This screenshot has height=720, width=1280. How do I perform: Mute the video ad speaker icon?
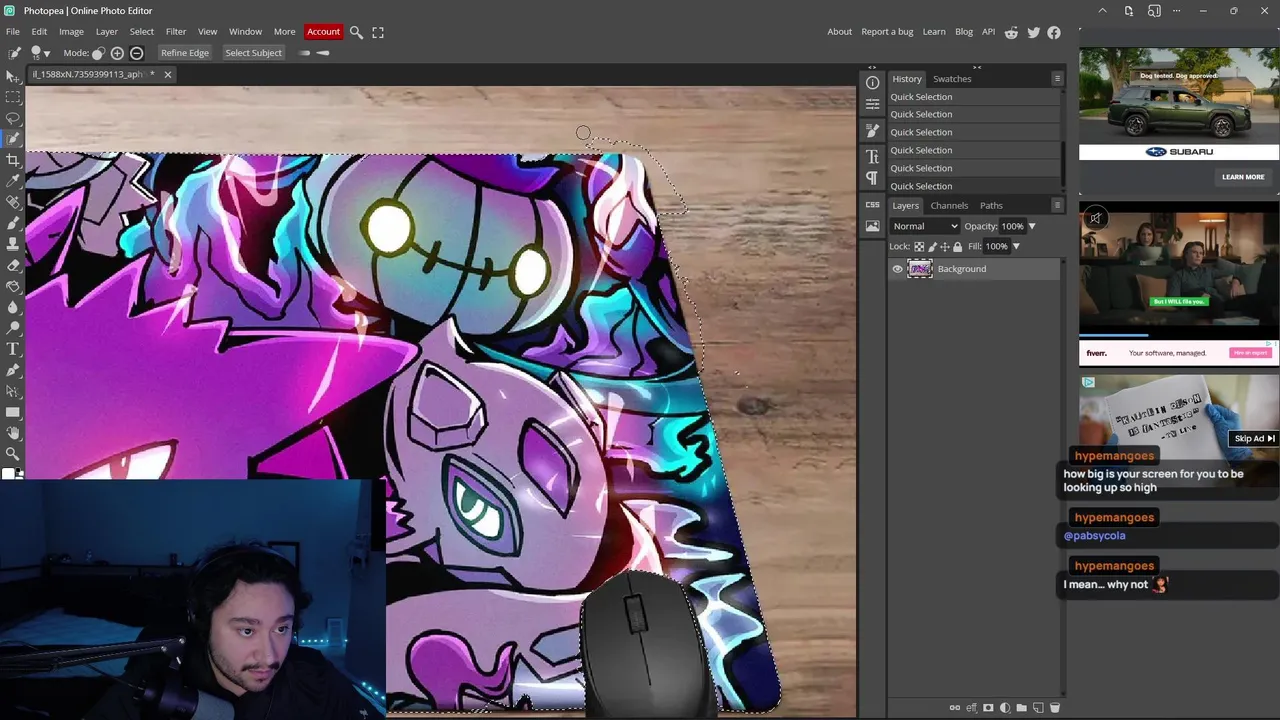click(x=1095, y=218)
